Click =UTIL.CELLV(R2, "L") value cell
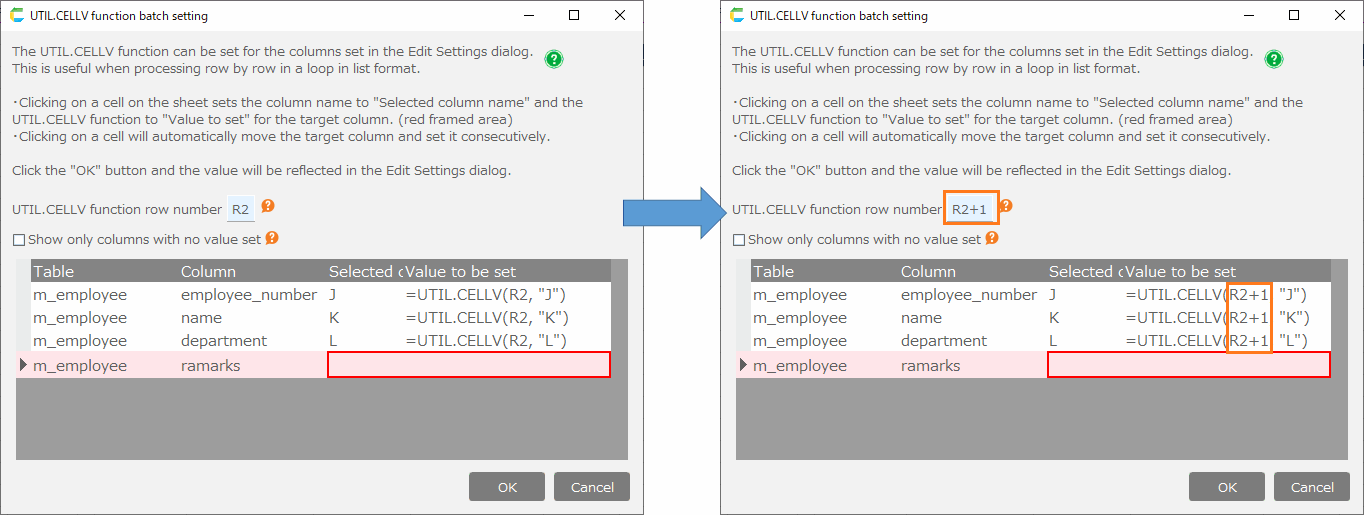1364x515 pixels. [506, 340]
